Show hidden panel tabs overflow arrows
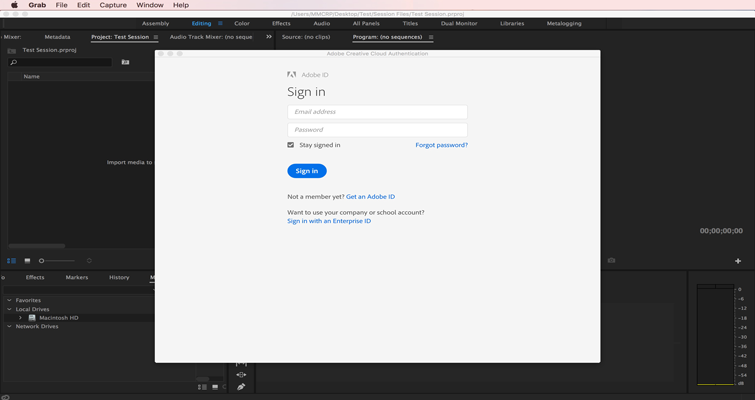 (x=268, y=37)
